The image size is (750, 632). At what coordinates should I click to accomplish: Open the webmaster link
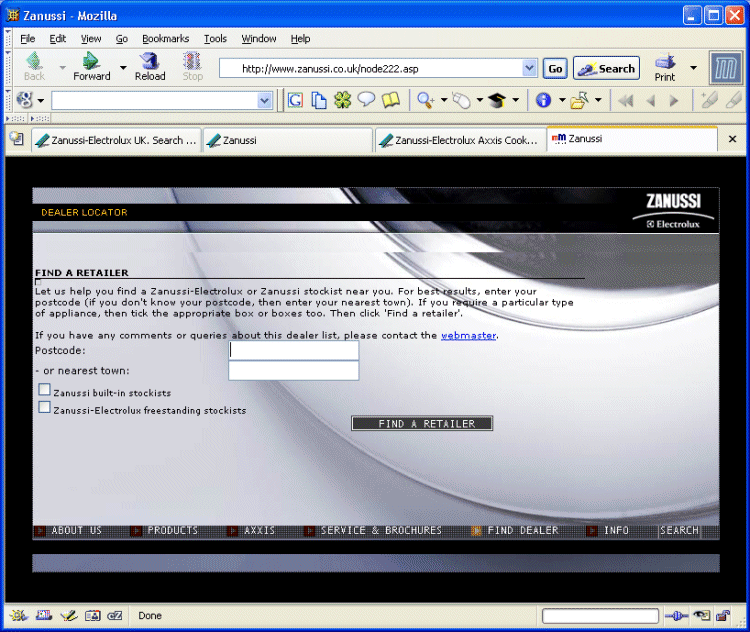click(468, 335)
